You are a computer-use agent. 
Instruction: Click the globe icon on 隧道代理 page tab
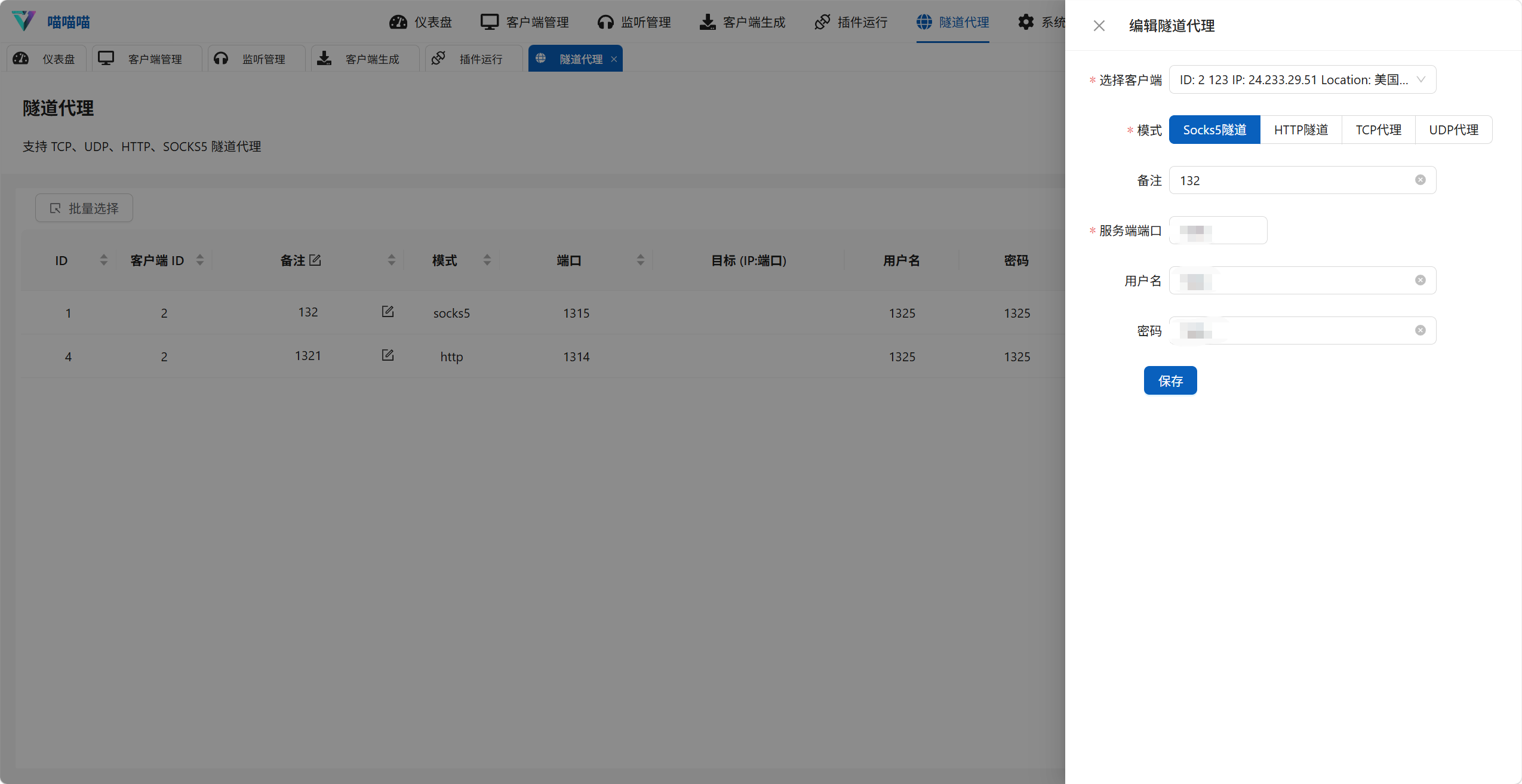point(540,58)
